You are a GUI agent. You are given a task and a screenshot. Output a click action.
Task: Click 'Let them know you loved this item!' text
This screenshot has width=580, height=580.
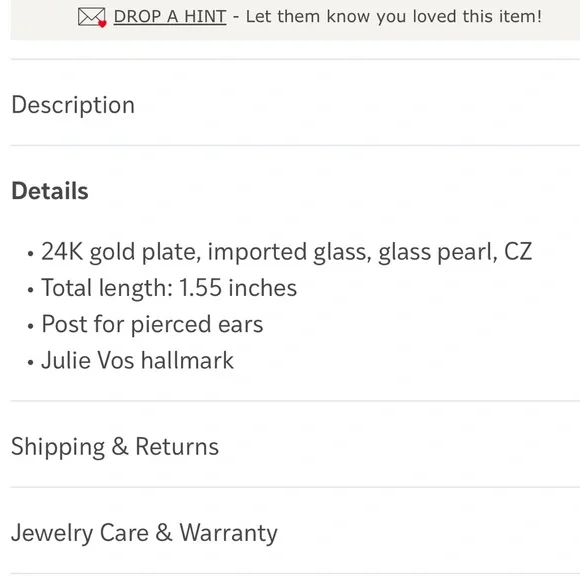(394, 17)
